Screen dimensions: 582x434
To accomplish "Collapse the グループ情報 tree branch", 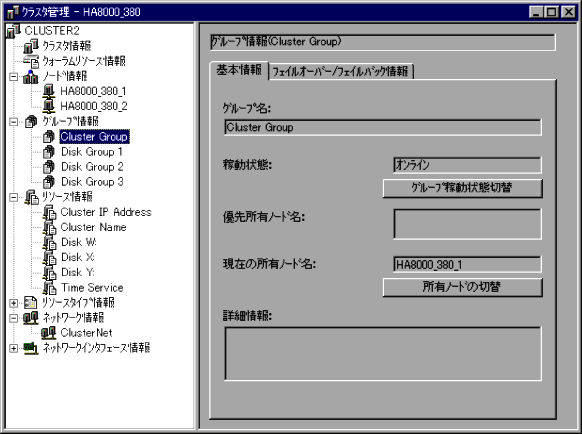I will tap(13, 122).
